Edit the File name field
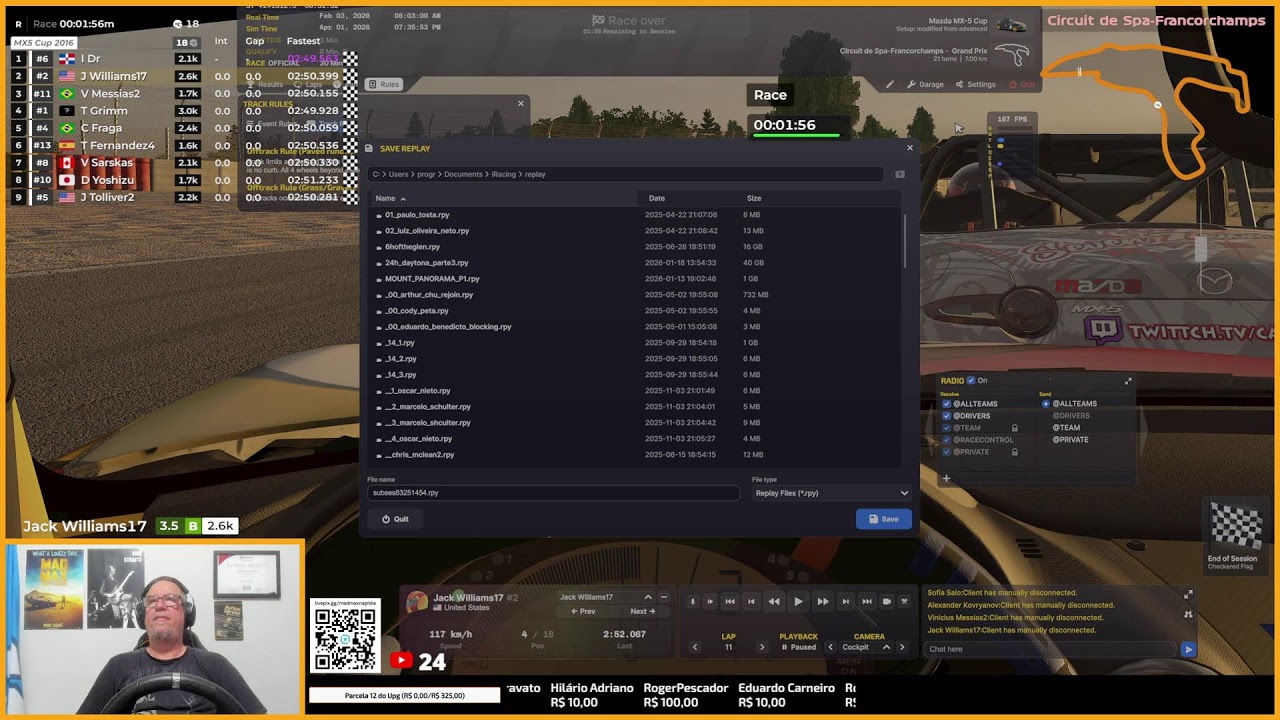 [x=553, y=493]
